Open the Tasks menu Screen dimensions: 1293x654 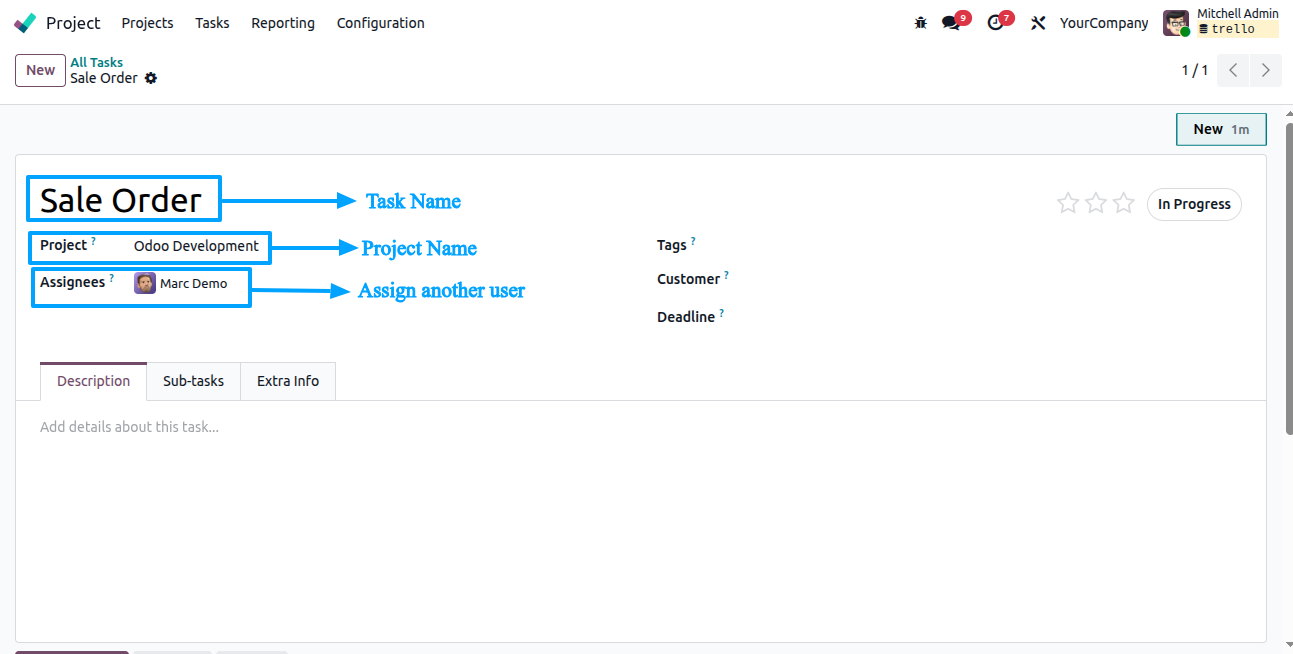coord(212,22)
